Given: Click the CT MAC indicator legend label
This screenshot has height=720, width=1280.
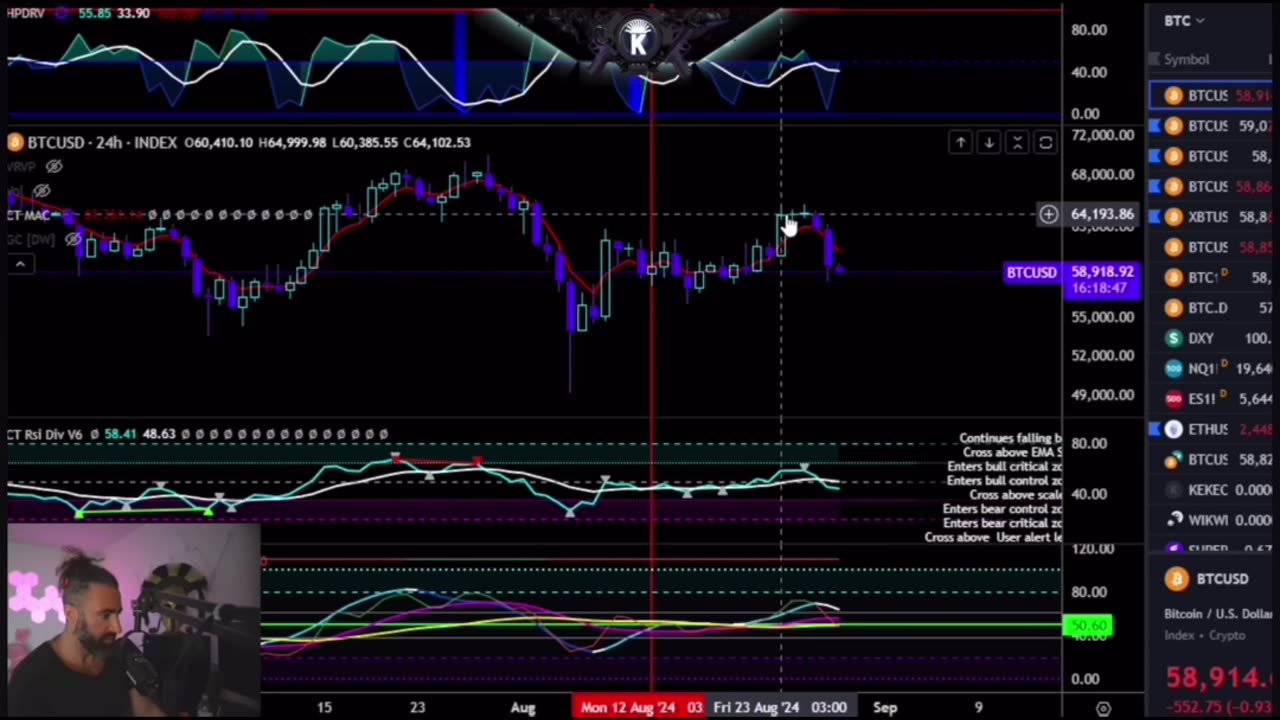Looking at the screenshot, I should [28, 215].
